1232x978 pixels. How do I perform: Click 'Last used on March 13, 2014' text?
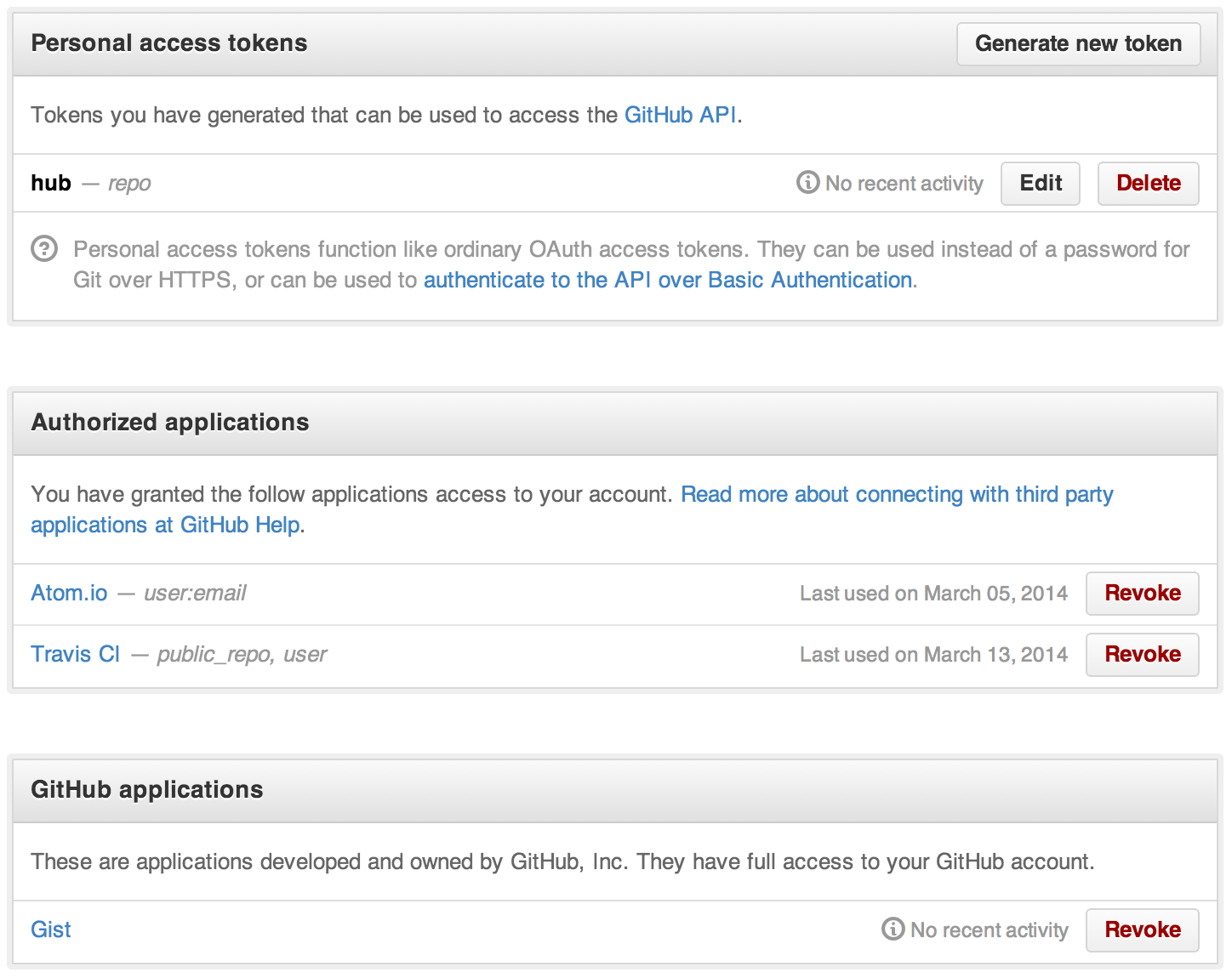(933, 655)
